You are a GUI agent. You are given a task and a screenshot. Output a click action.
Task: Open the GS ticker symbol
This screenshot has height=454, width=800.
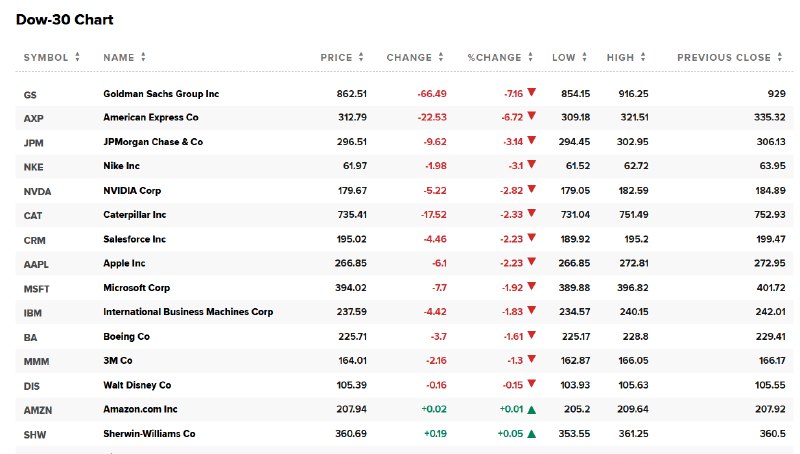pyautogui.click(x=30, y=95)
